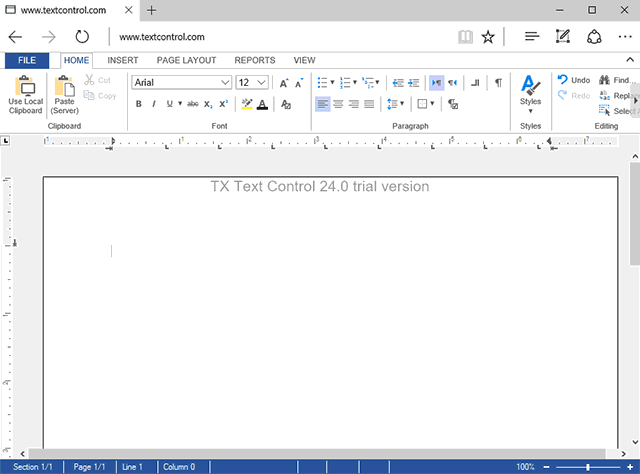
Task: Open the Arial font family combo box
Action: click(182, 82)
